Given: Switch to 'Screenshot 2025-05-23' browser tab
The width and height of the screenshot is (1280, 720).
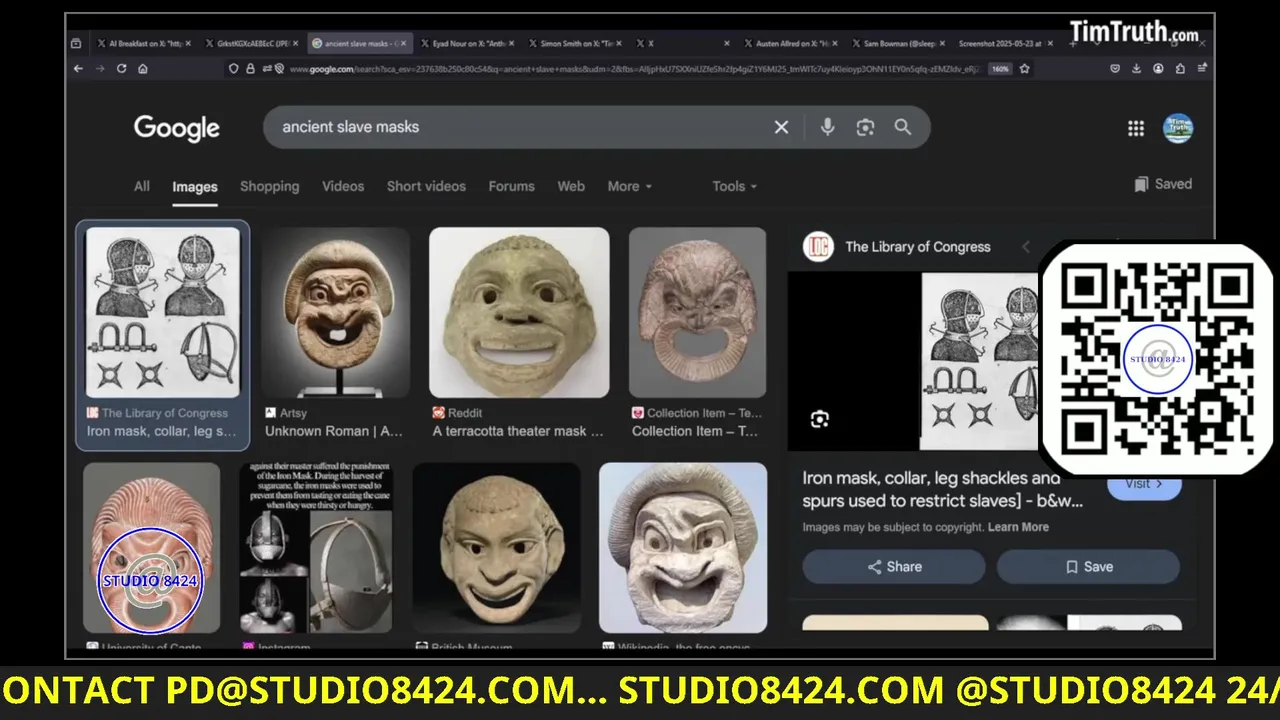Looking at the screenshot, I should point(1004,44).
